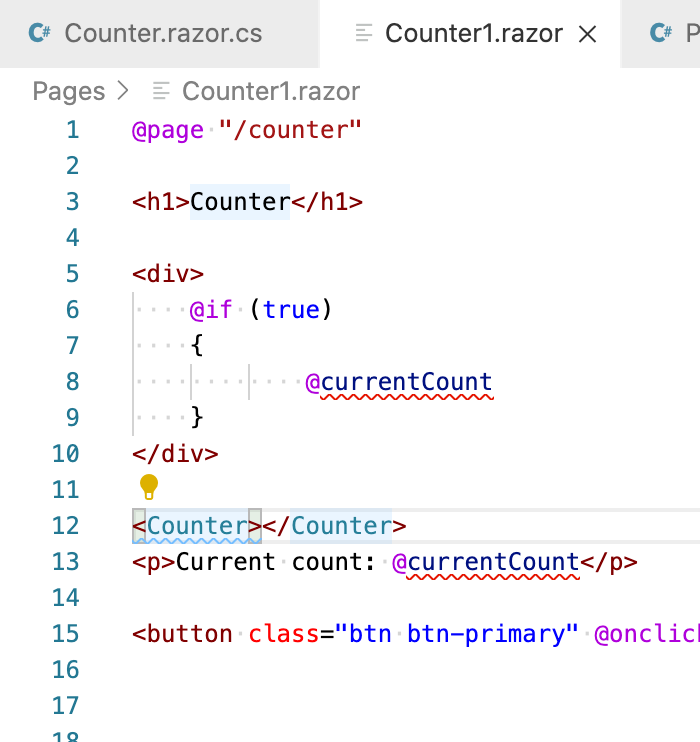Click the opening <div> tag on line 5
Image resolution: width=700 pixels, height=742 pixels.
(168, 274)
